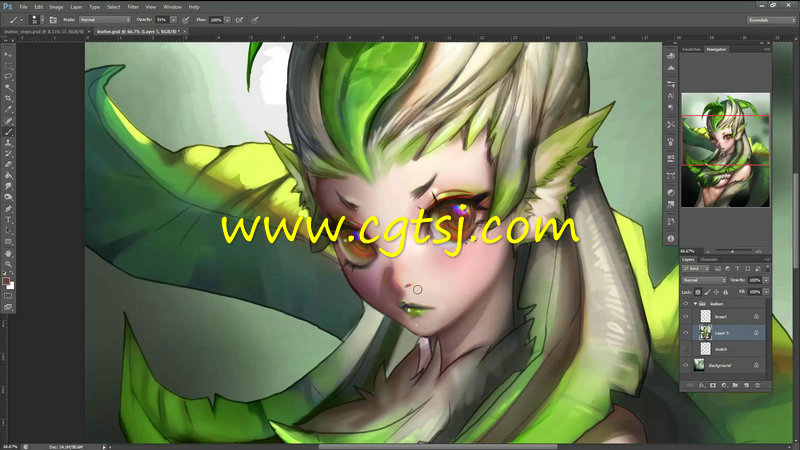This screenshot has height=450, width=800.
Task: Open brush Flow slider dropdown
Action: [x=227, y=20]
